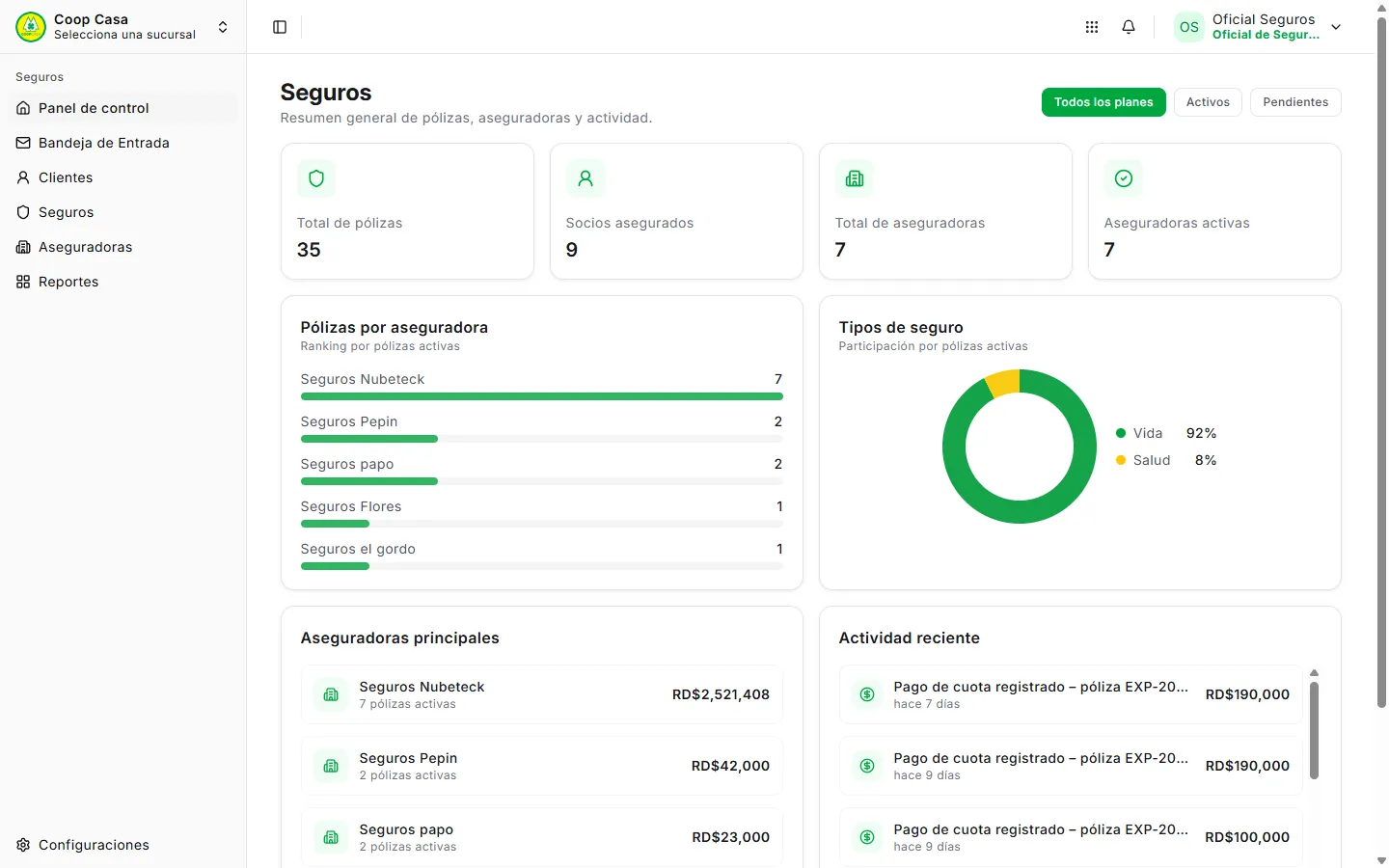Click the Coop Casa logo
The height and width of the screenshot is (868, 1389).
point(31,27)
